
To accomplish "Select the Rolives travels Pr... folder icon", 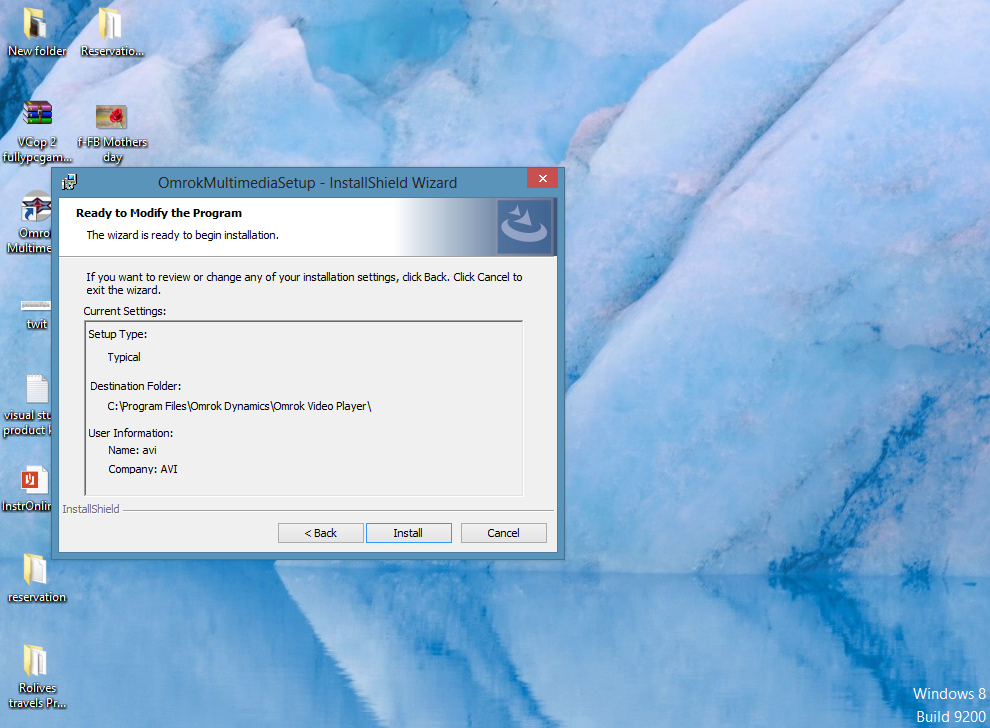I will 37,676.
